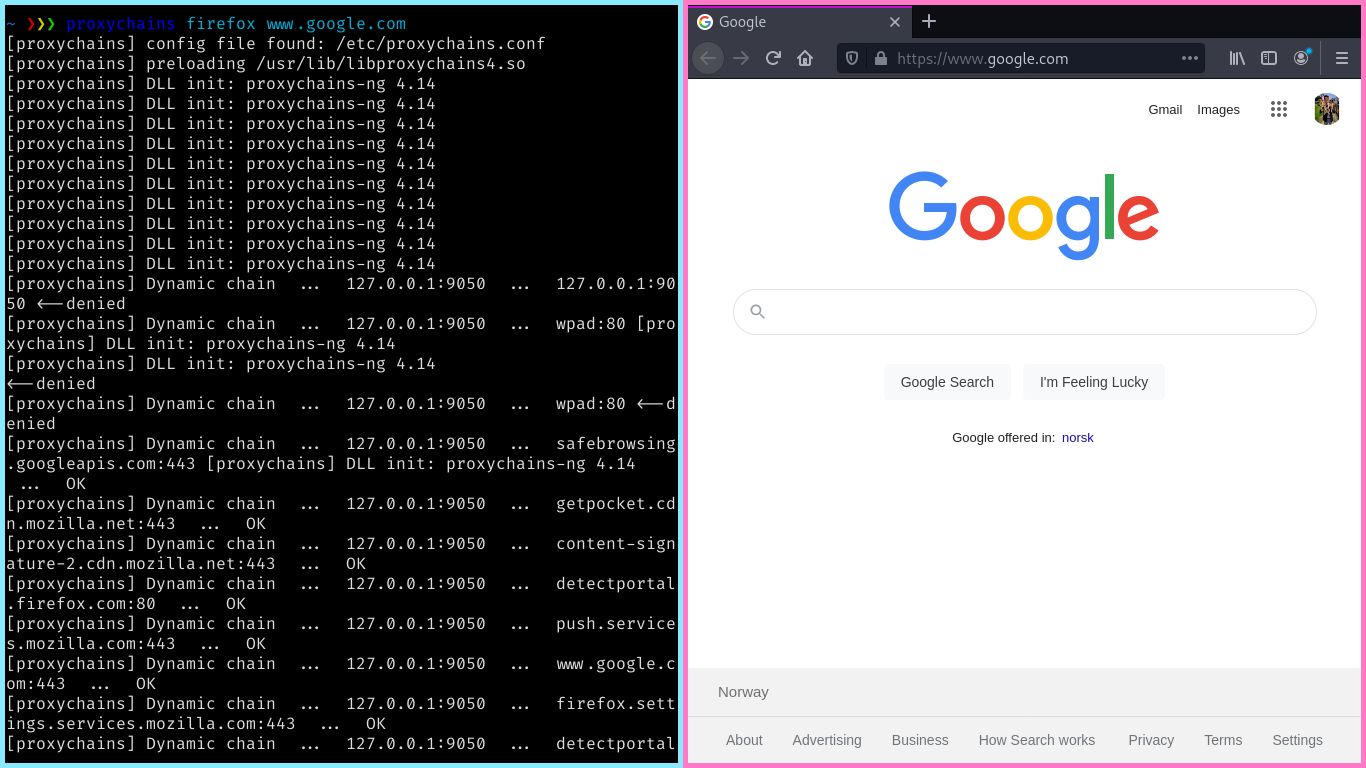Viewport: 1366px width, 768px height.
Task: Open the Gmail link
Action: [1165, 109]
